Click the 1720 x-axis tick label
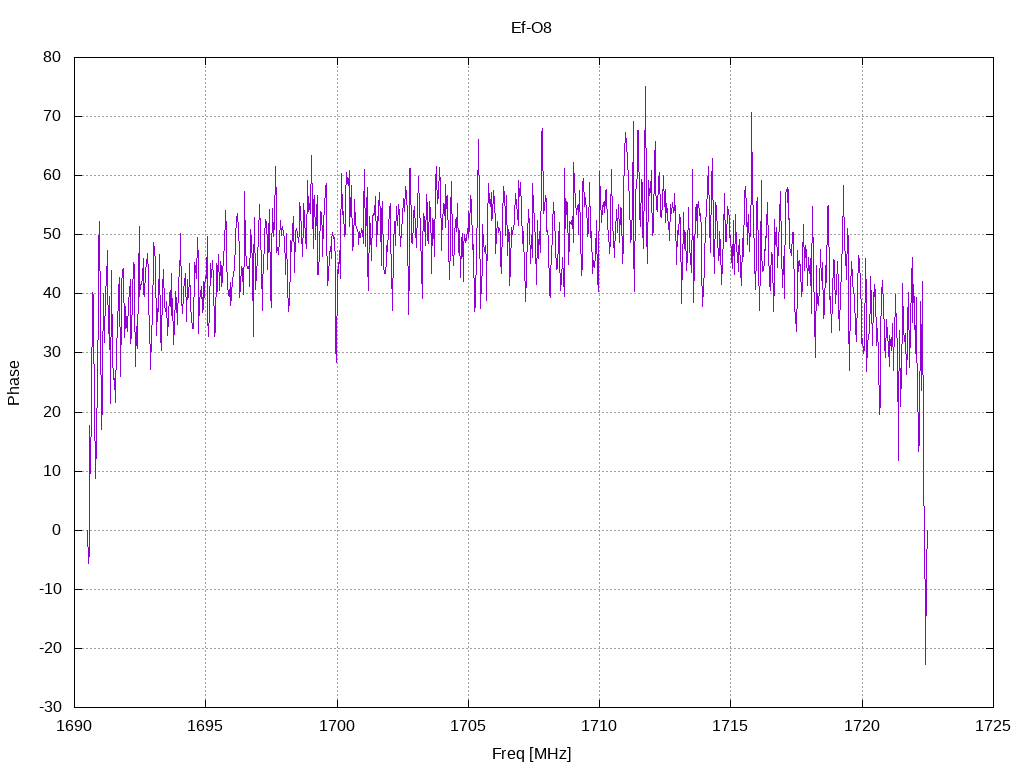Viewport: 1024px width, 768px height. 862,726
